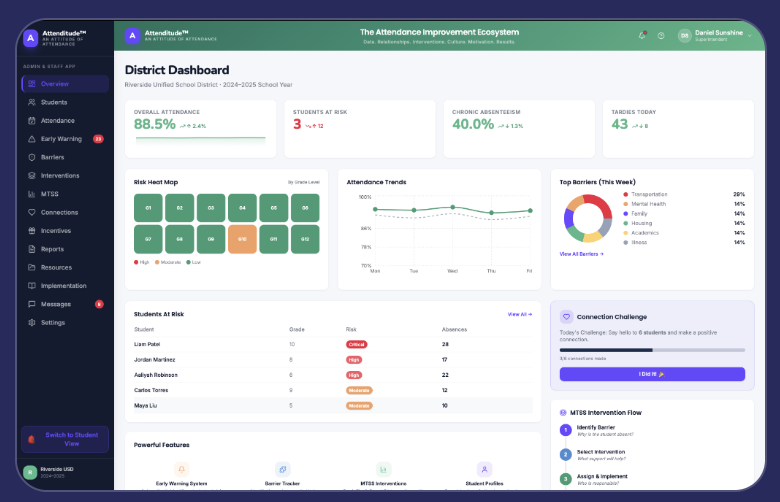This screenshot has width=780, height=502.
Task: Click the Connection Challenge heart icon
Action: coord(566,317)
